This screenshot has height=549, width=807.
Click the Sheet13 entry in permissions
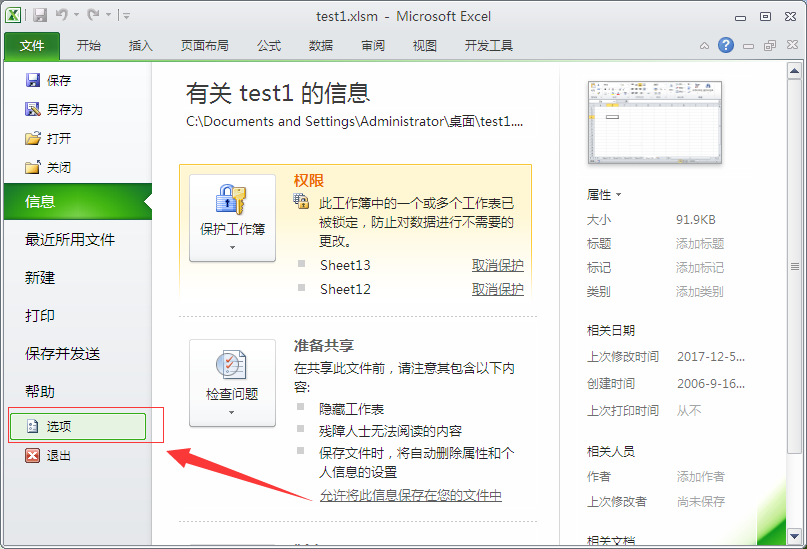pos(345,265)
